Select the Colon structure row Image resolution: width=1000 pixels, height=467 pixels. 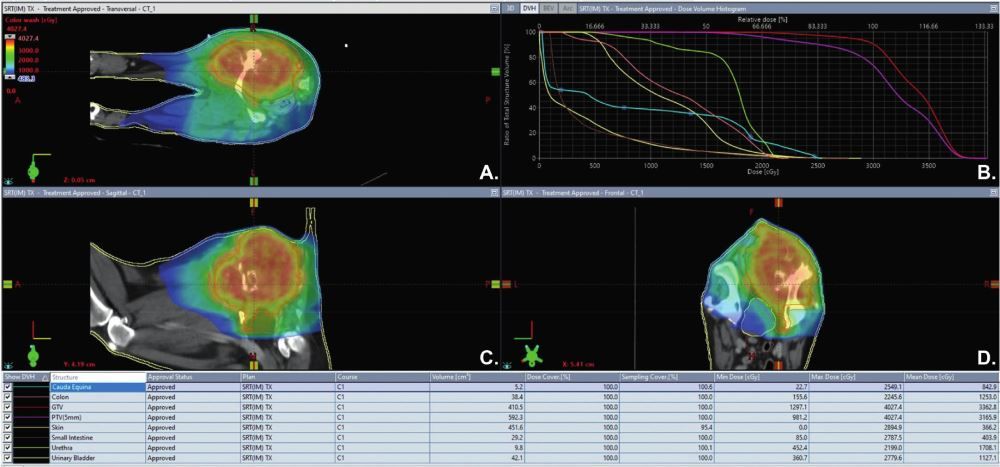coord(500,396)
